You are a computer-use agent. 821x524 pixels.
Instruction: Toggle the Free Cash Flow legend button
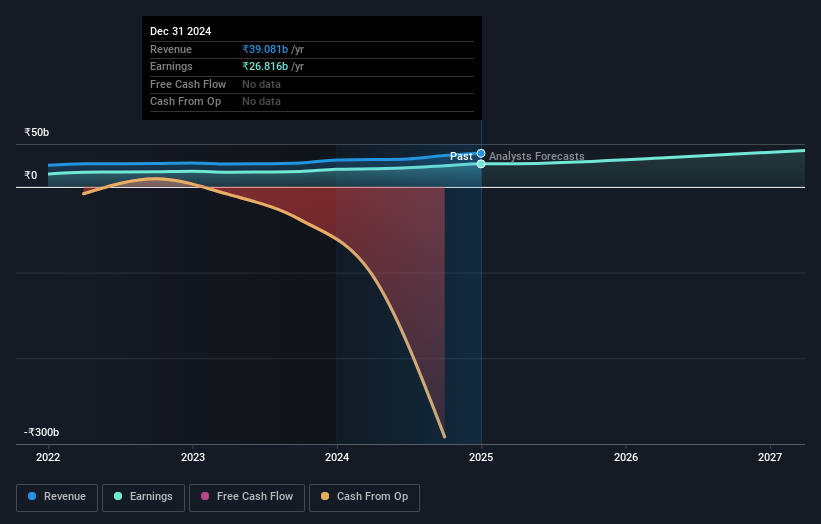[x=247, y=497]
